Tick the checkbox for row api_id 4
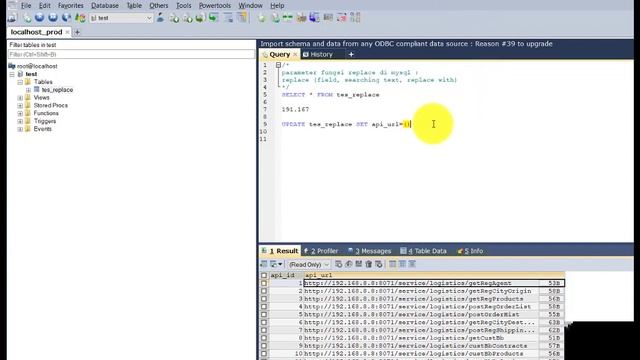This screenshot has width=640, height=360. tap(264, 307)
